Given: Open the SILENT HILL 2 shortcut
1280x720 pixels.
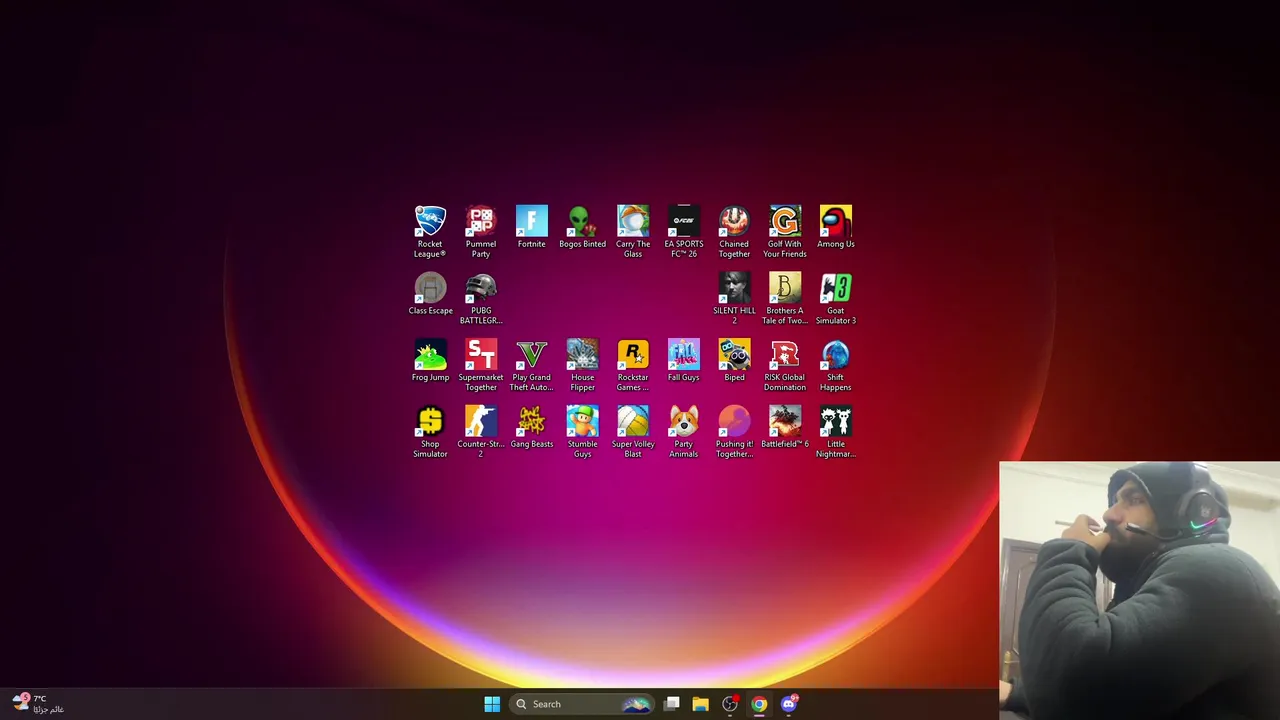Looking at the screenshot, I should (x=734, y=288).
